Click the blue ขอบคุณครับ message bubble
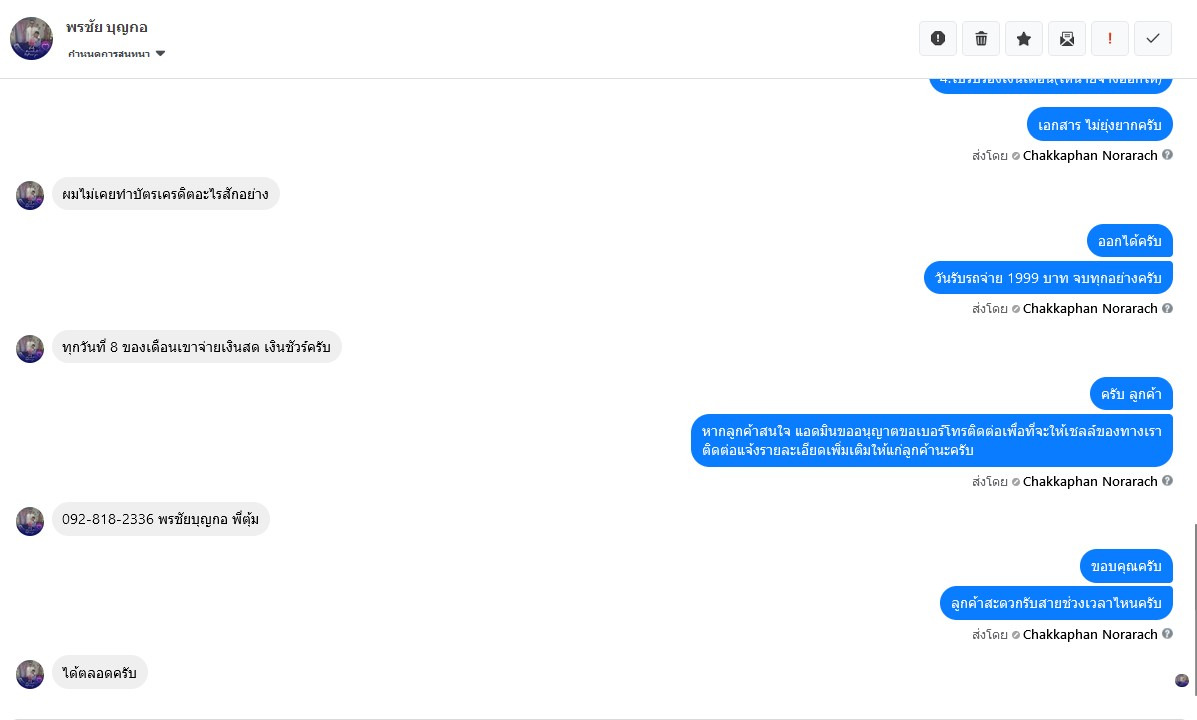Image resolution: width=1197 pixels, height=720 pixels. point(1126,566)
